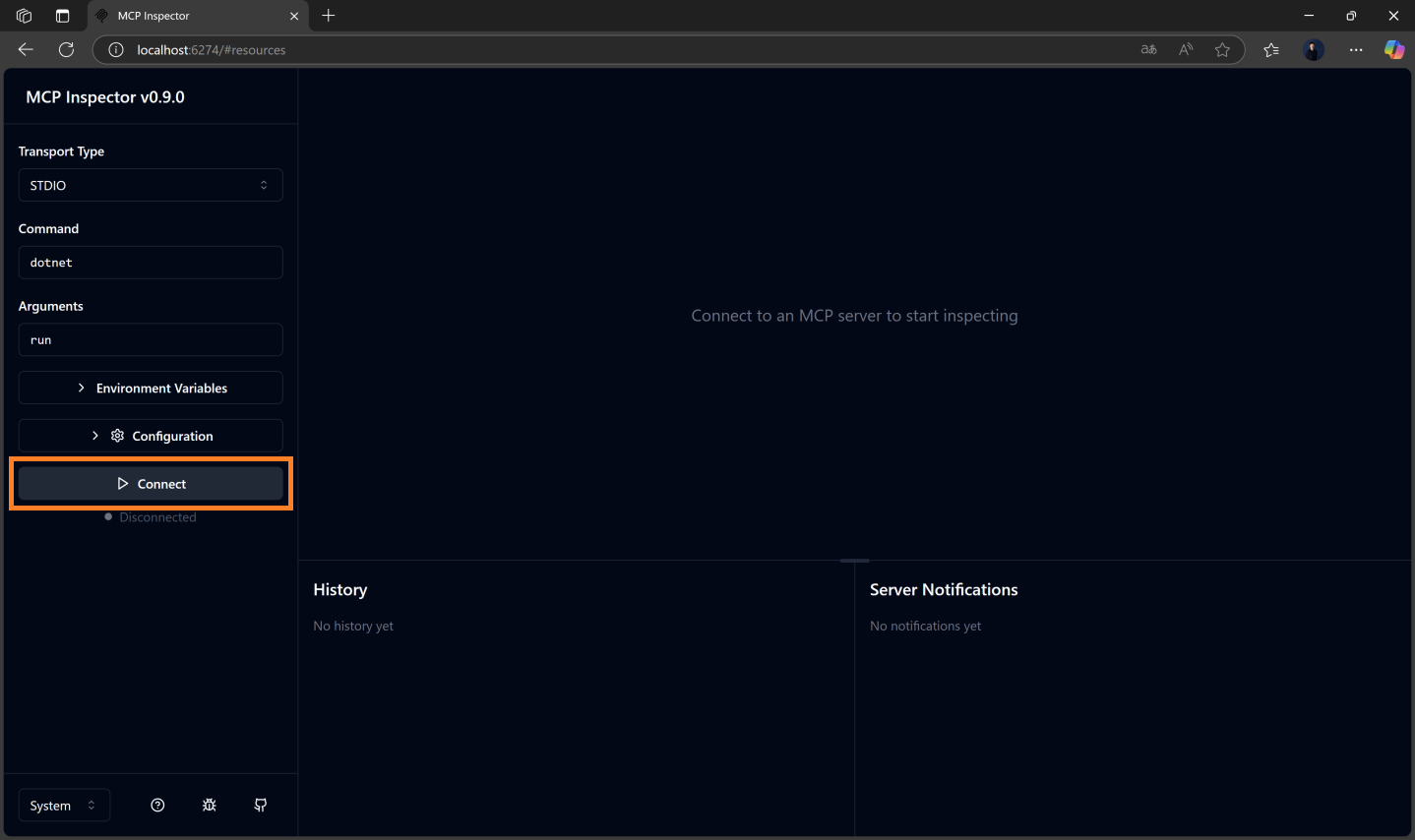Refresh the page in the browser
This screenshot has width=1415, height=840.
66,49
